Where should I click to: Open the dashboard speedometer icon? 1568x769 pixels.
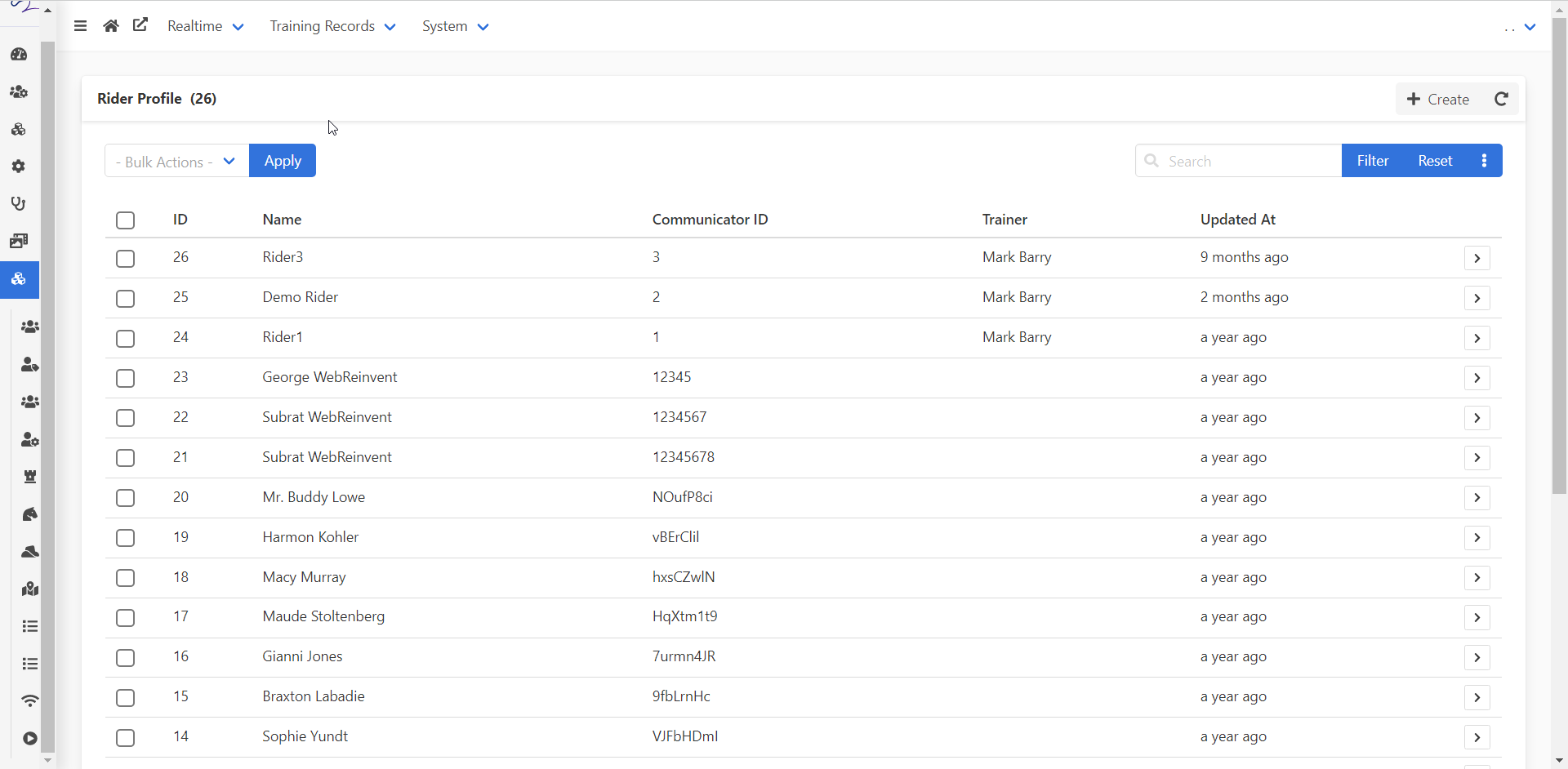click(18, 54)
